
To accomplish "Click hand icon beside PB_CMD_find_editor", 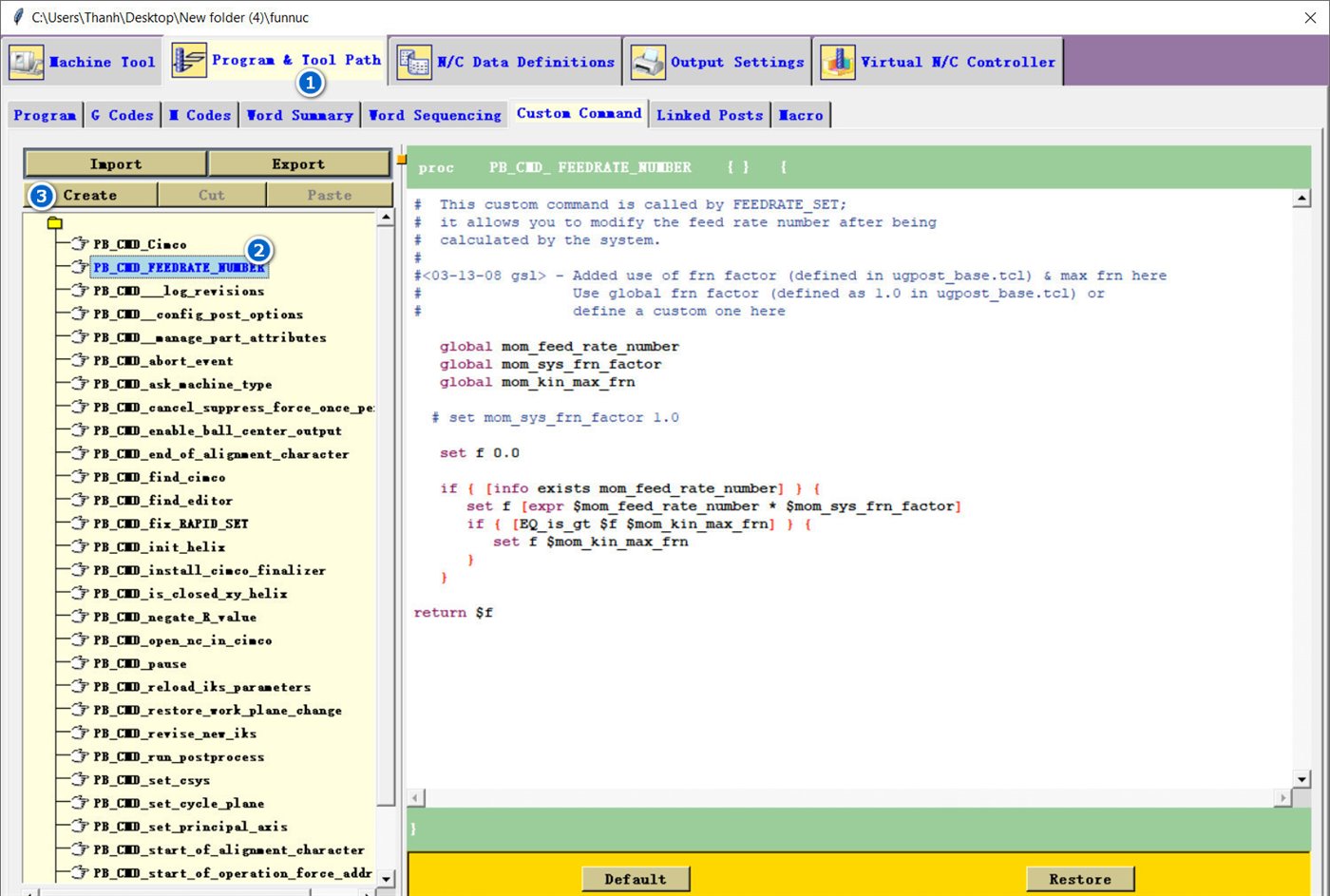I will tap(80, 501).
